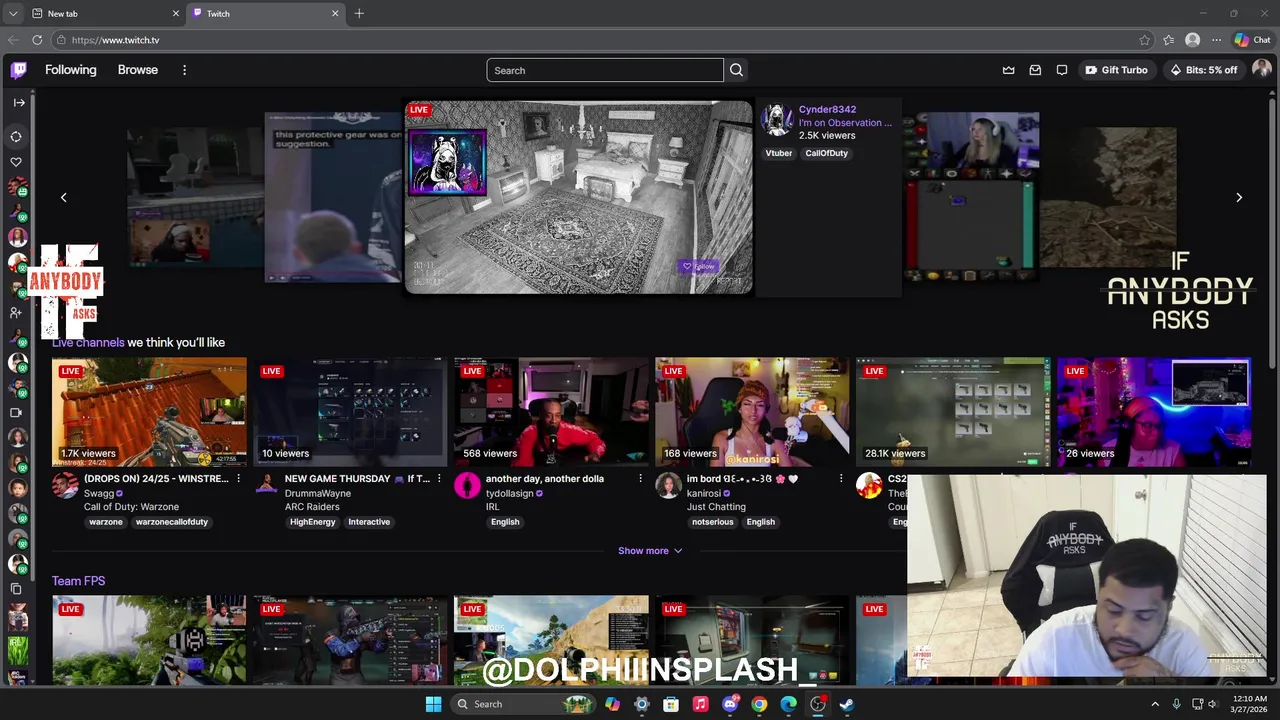Click in the Twitch search field

605,70
